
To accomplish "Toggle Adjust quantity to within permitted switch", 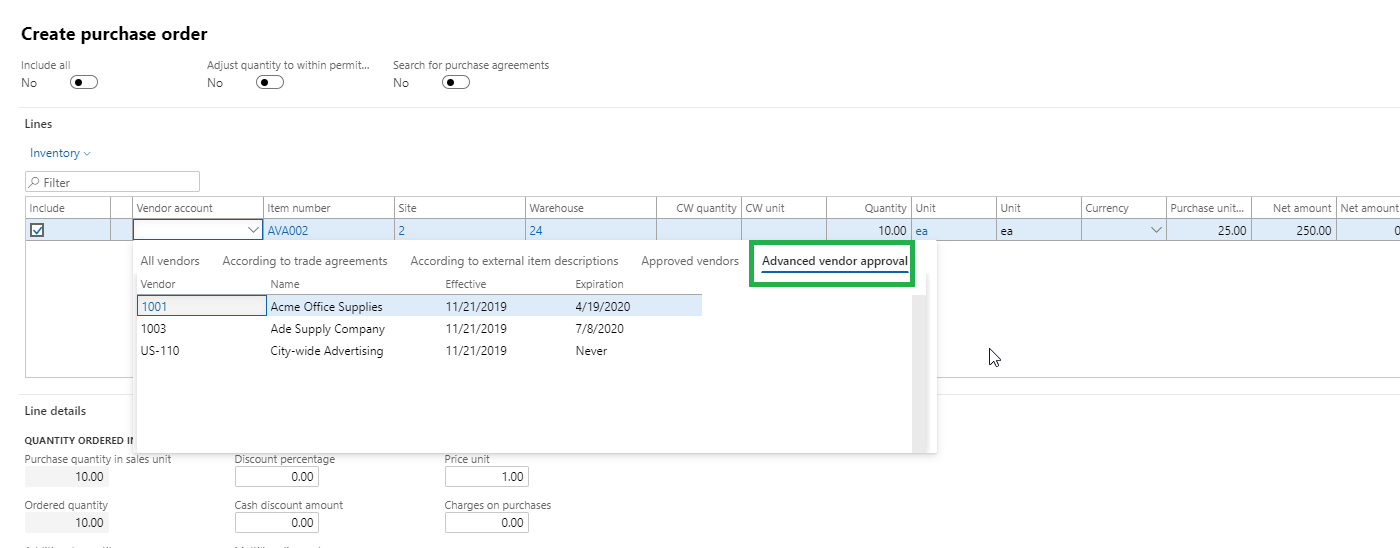I will point(270,83).
